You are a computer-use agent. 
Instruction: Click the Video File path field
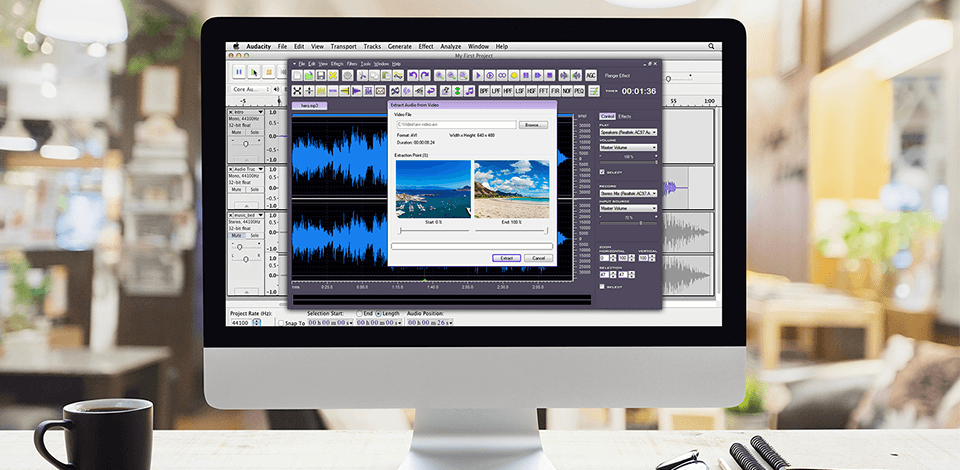(457, 125)
